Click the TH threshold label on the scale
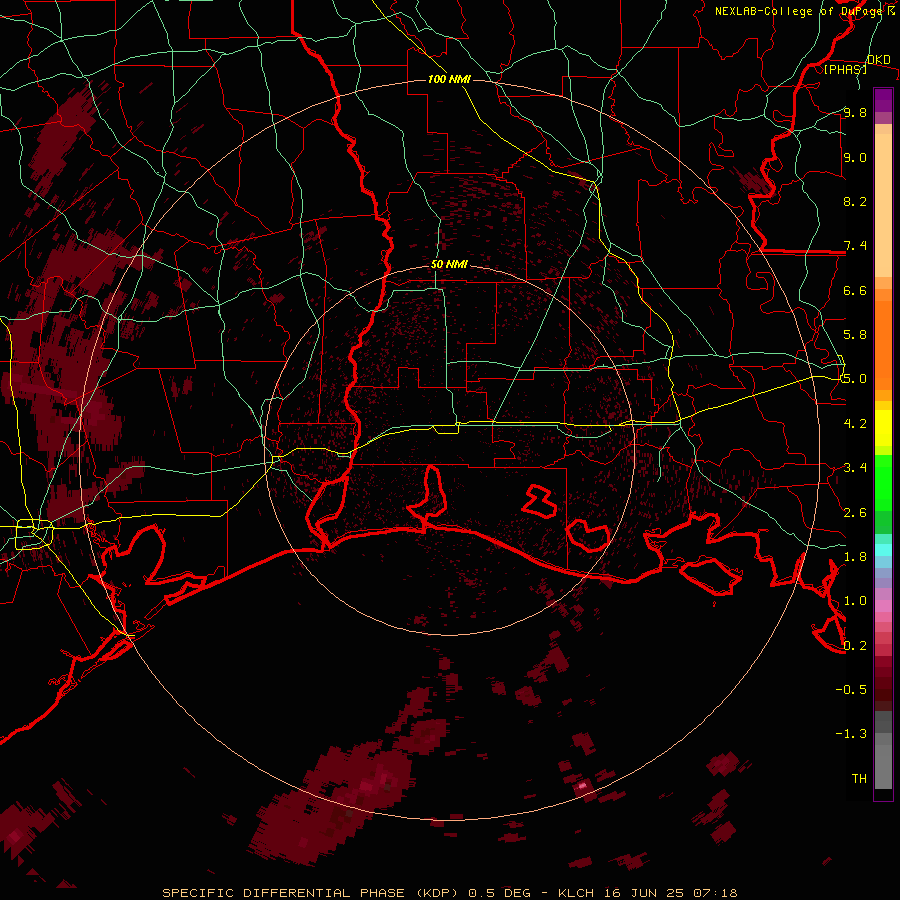Screen dimensions: 900x900 pos(859,779)
